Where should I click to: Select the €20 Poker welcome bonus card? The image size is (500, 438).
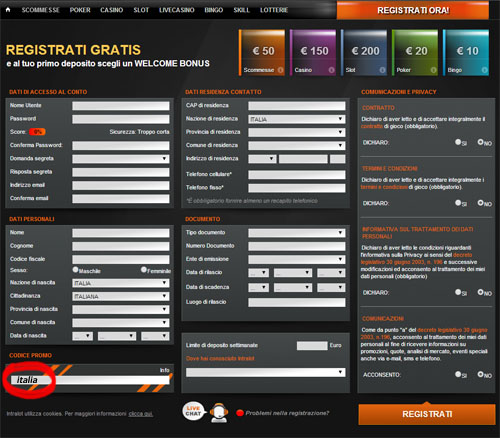pos(415,53)
